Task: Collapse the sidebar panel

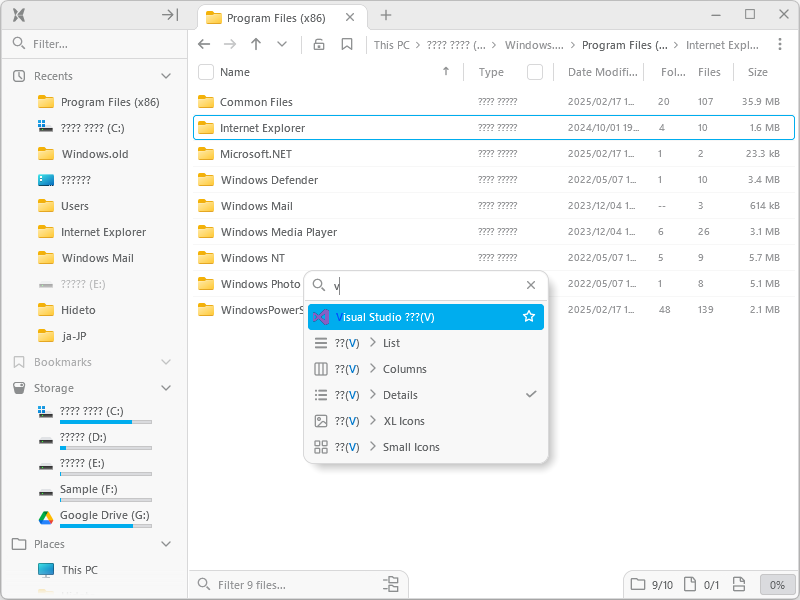Action: coord(170,15)
